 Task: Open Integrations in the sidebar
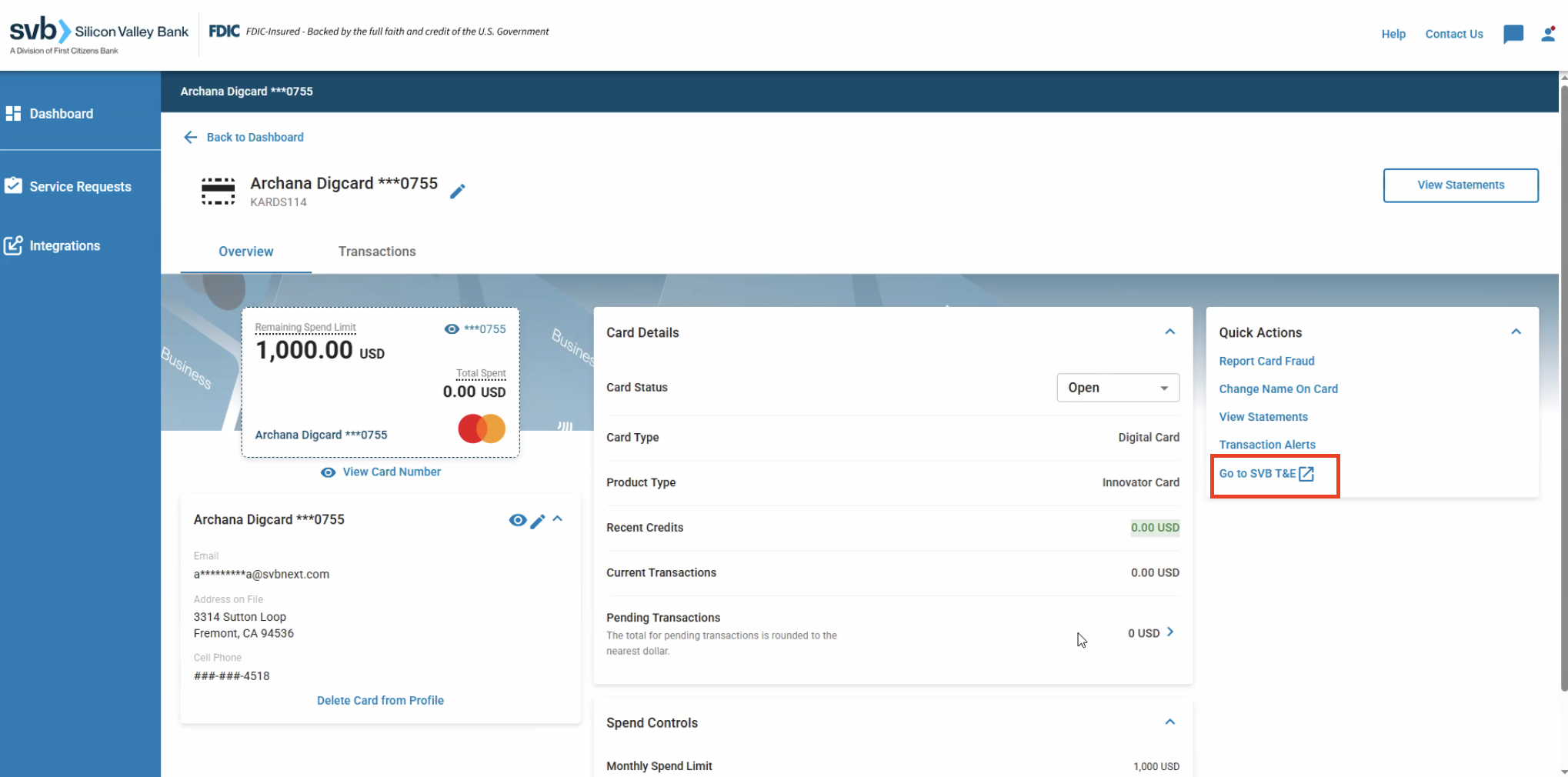tap(65, 246)
